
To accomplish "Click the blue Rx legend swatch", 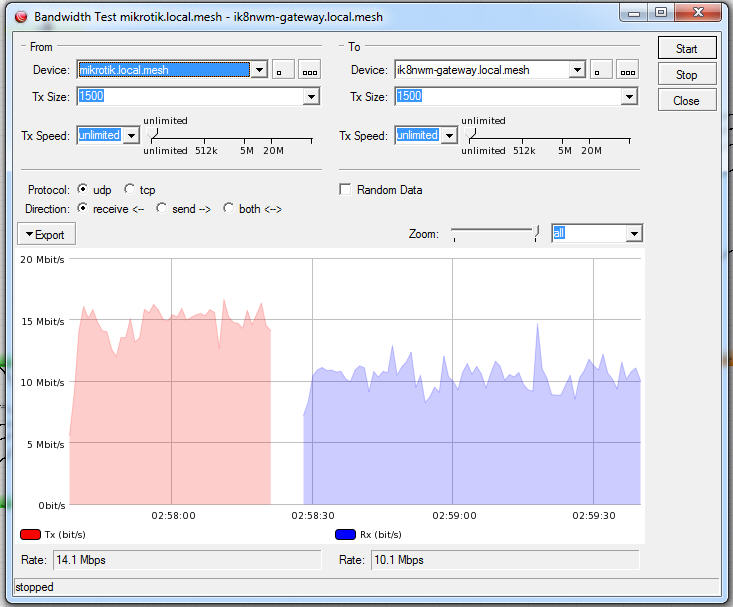I will click(x=345, y=535).
